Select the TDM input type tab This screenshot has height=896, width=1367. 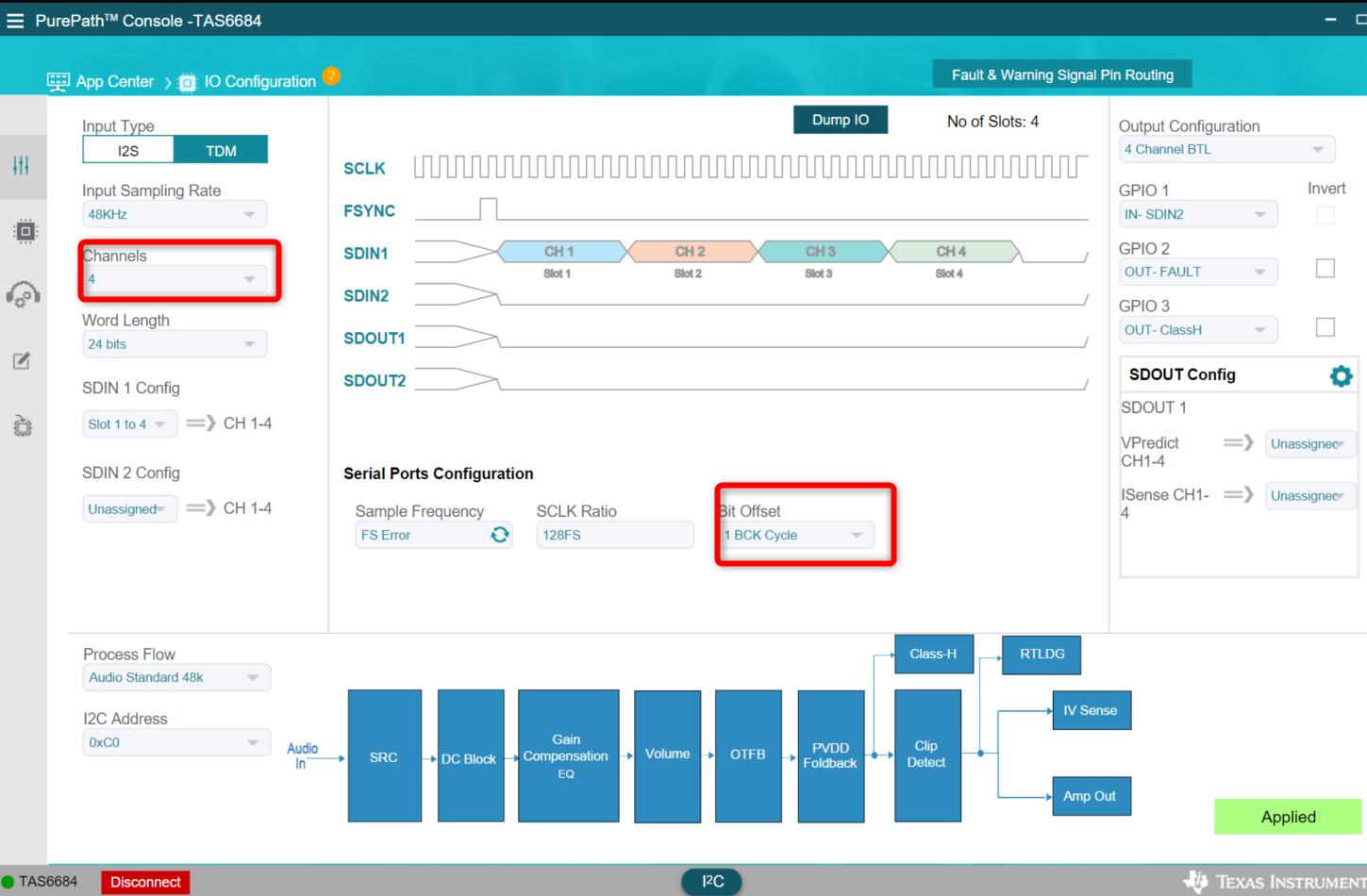221,150
